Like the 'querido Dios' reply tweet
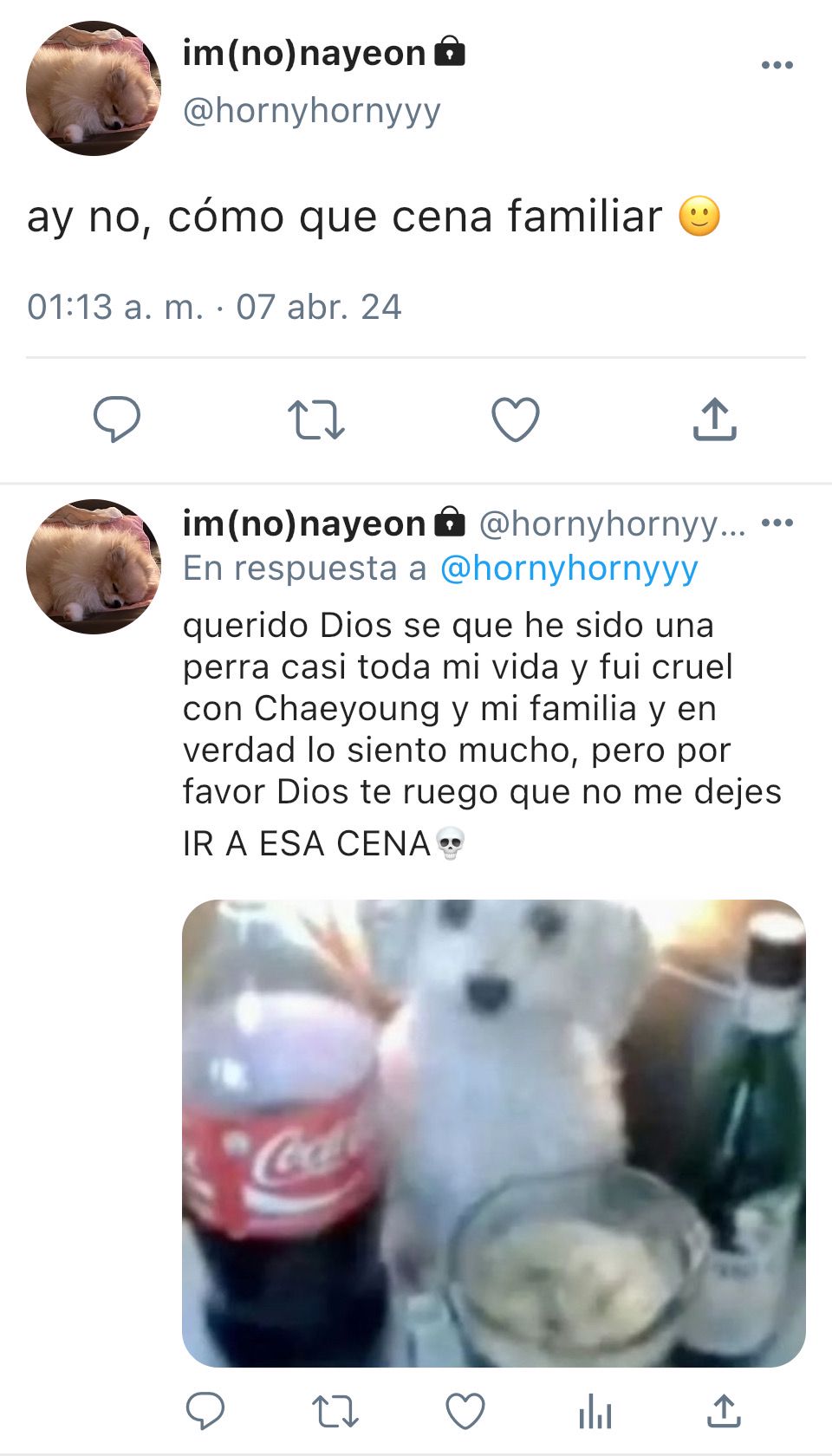832x1456 pixels. 465,1411
